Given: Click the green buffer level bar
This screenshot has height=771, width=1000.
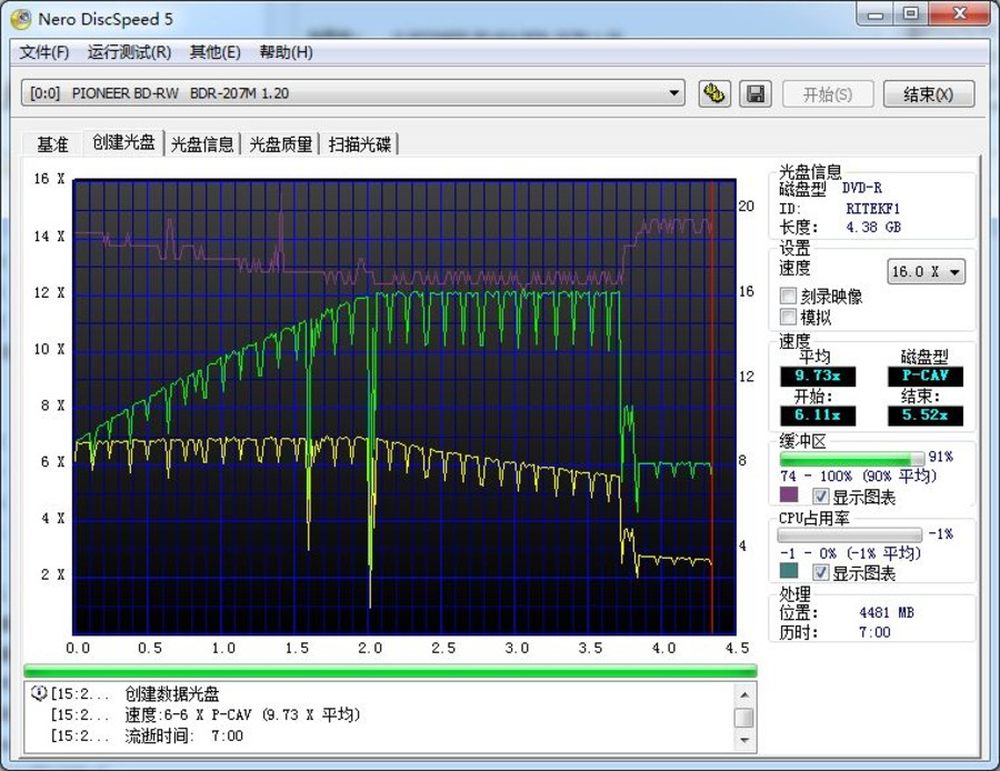Looking at the screenshot, I should [851, 459].
